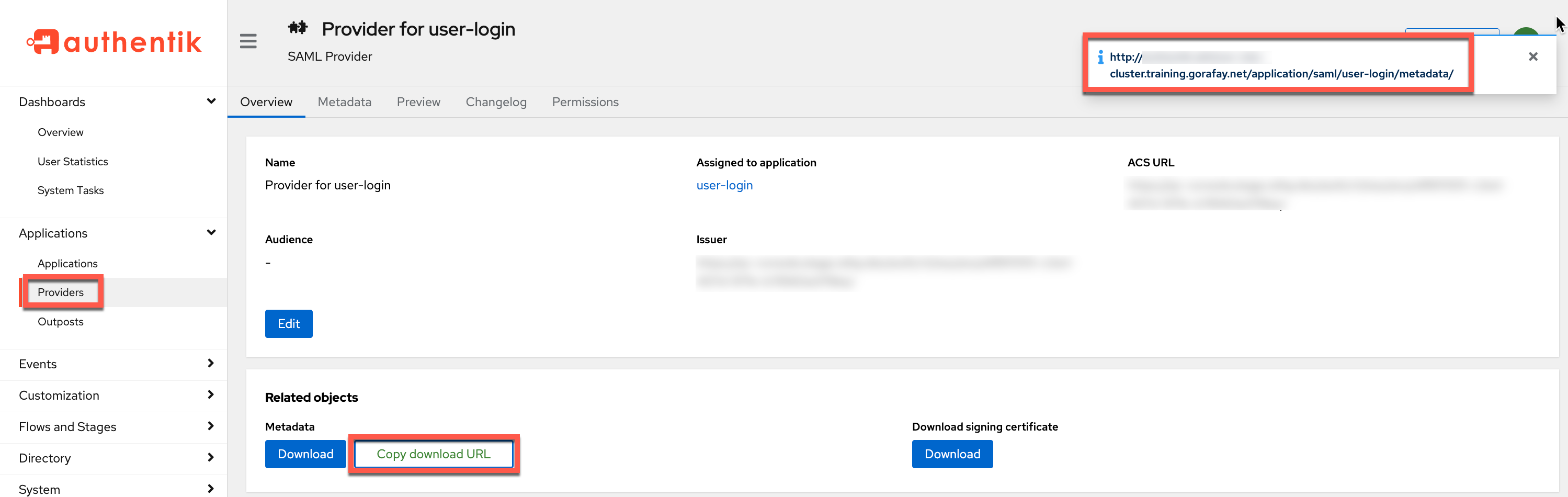
Task: Click the SAML provider puzzle icon
Action: (x=298, y=28)
